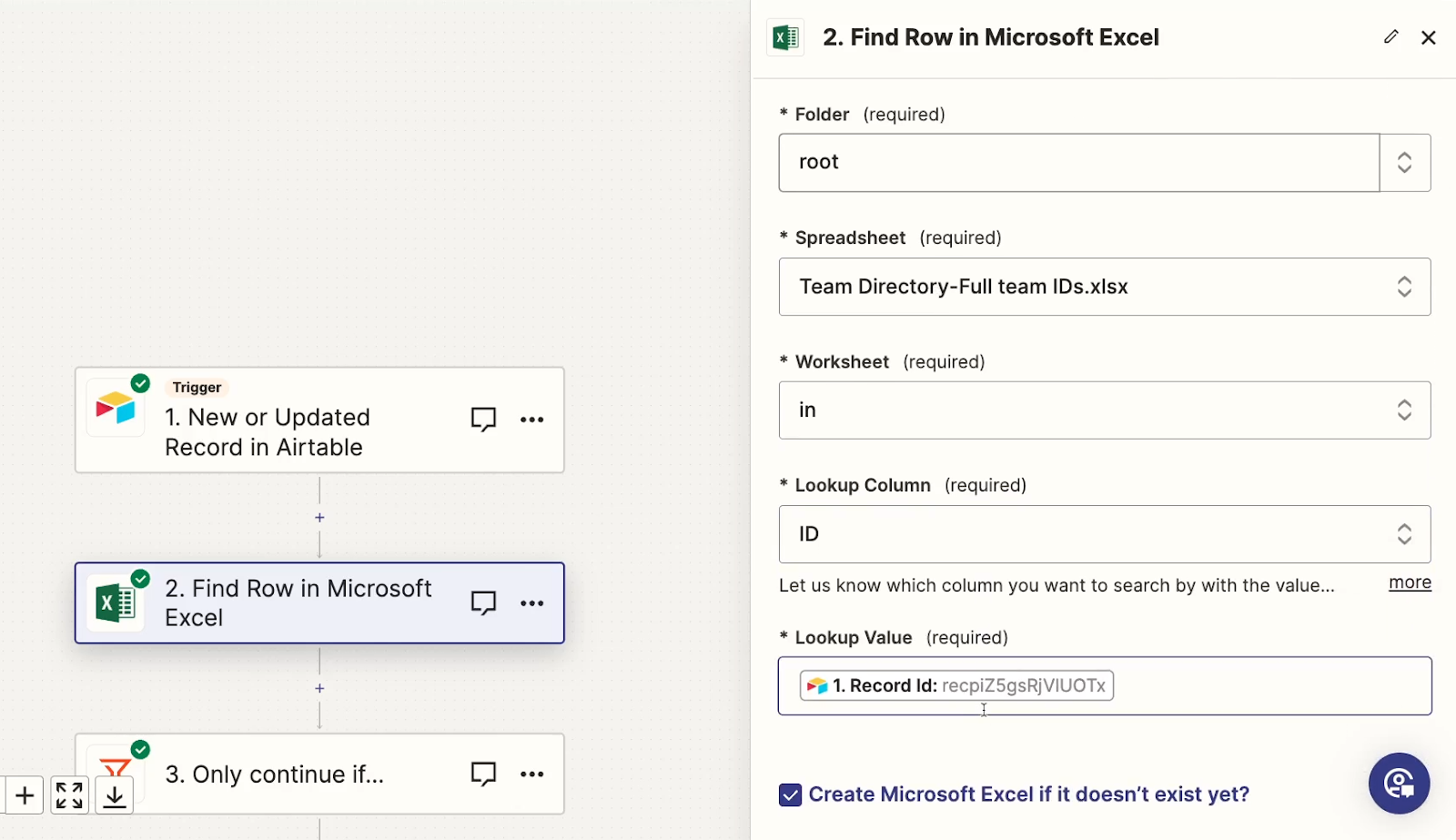Screen dimensions: 1456x840
Task: Click the more link under Lookup Column
Action: click(1410, 582)
